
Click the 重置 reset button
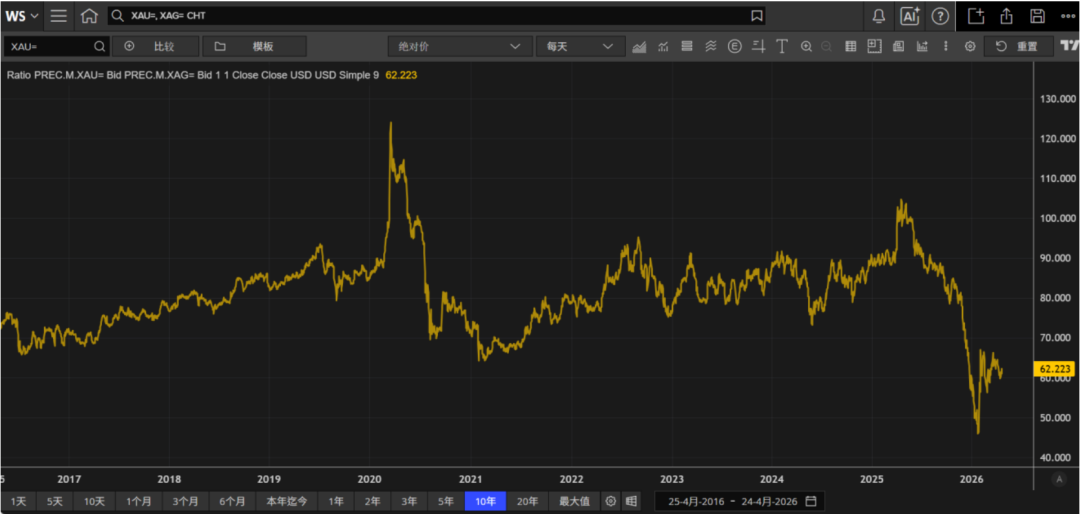tap(1019, 47)
